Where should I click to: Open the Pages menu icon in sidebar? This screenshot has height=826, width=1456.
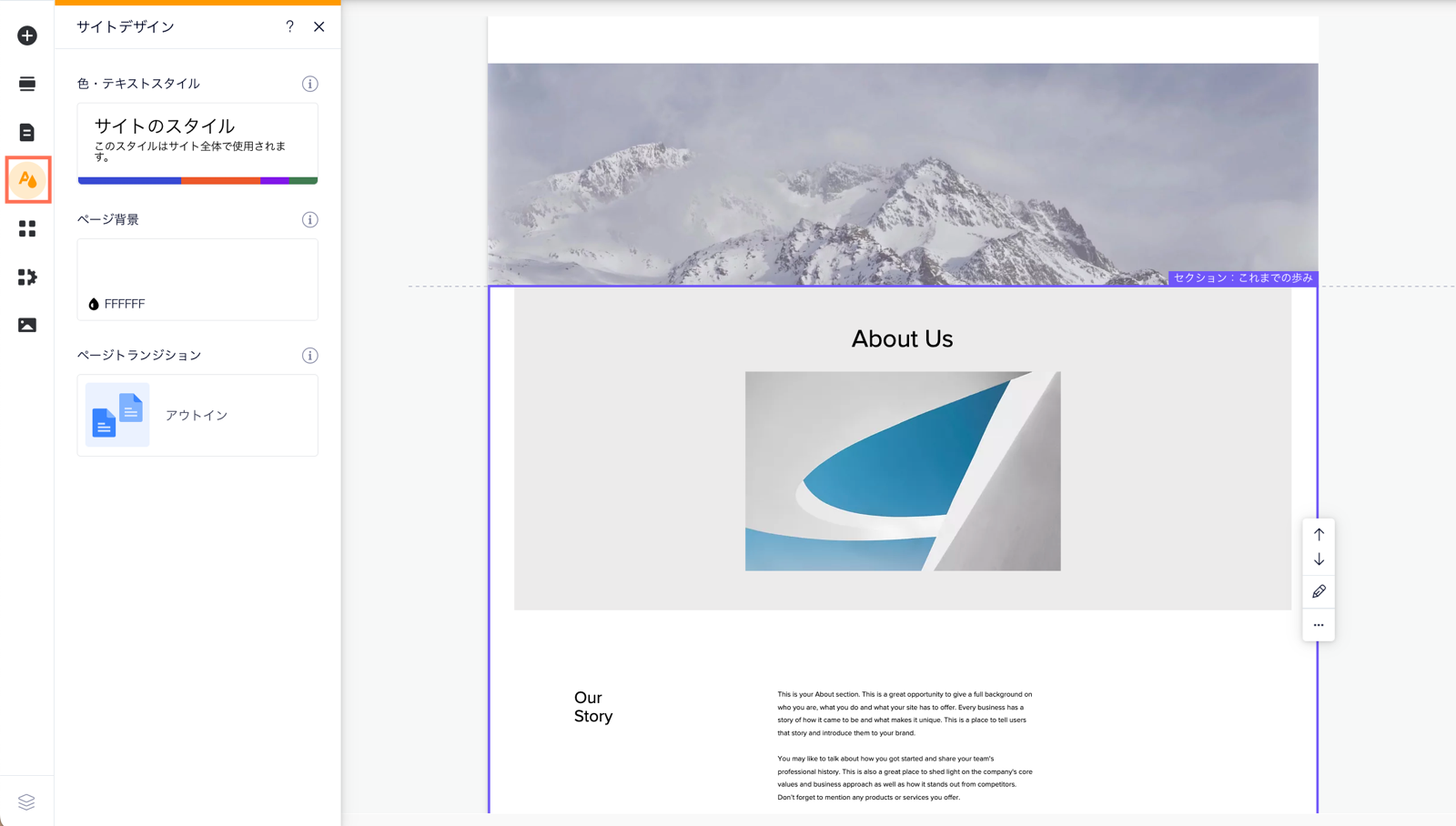tap(27, 132)
